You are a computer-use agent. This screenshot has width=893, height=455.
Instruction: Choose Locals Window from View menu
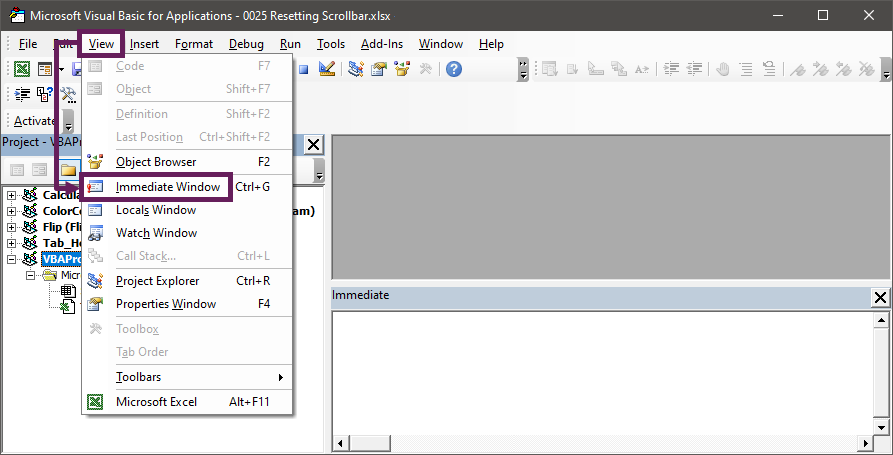point(187,210)
